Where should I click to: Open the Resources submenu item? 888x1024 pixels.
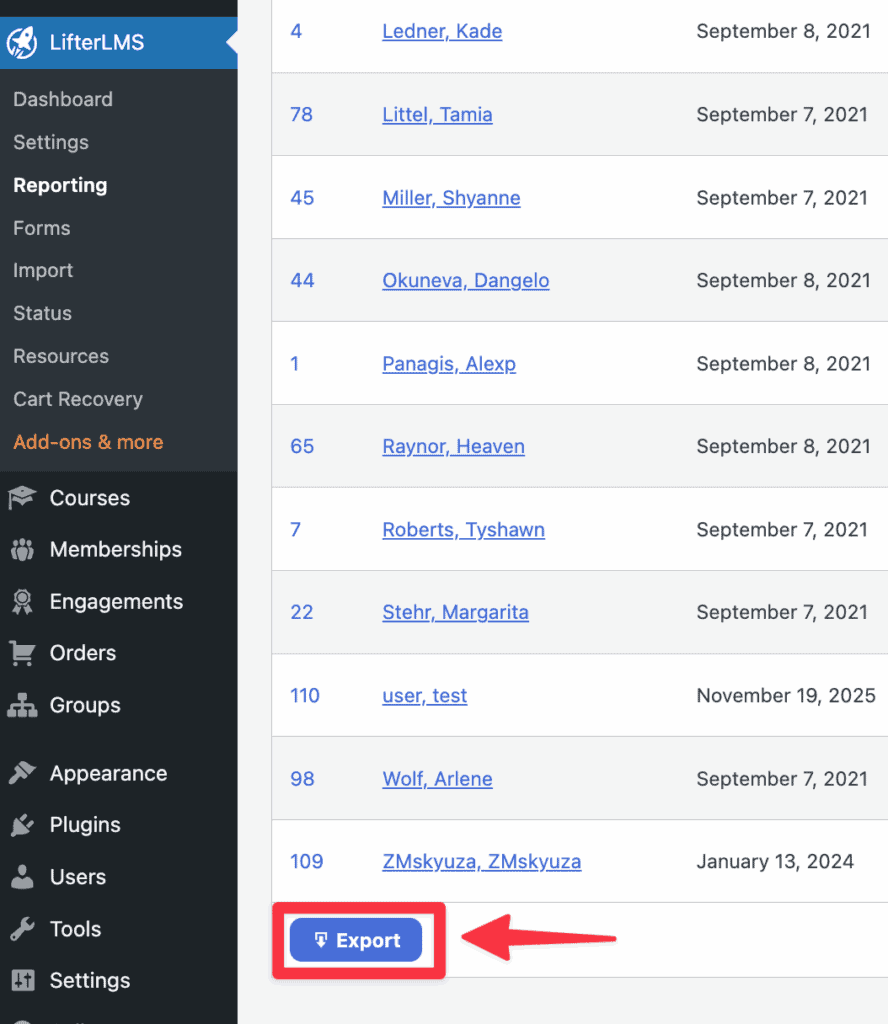click(61, 356)
